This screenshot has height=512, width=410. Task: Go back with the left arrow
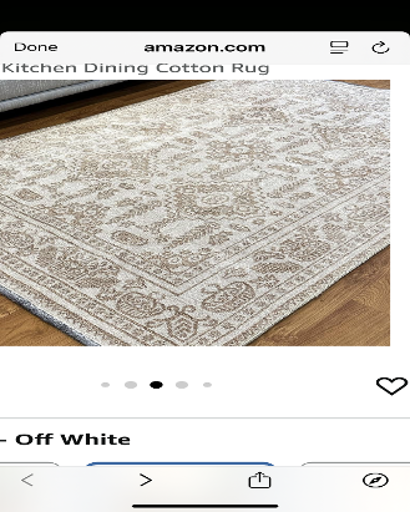[x=27, y=480]
